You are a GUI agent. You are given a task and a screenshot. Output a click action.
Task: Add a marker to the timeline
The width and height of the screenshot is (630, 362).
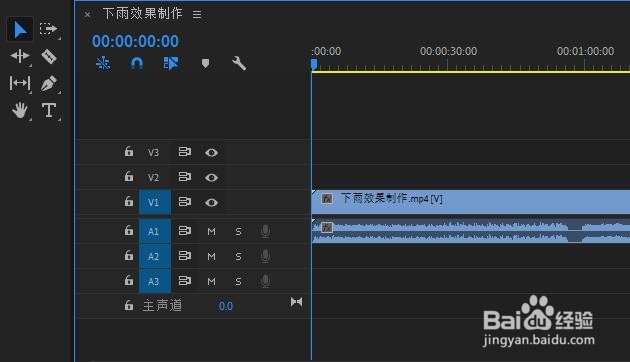click(205, 63)
